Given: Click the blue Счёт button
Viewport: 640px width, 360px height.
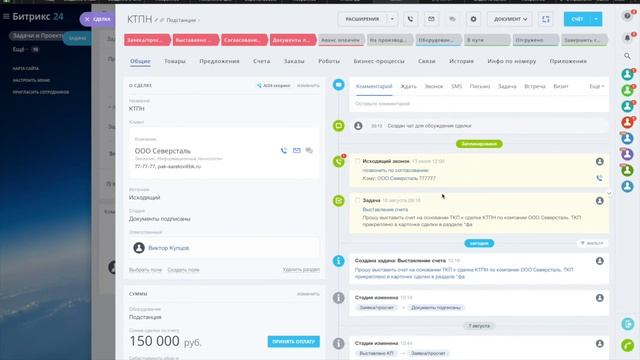Looking at the screenshot, I should (577, 19).
